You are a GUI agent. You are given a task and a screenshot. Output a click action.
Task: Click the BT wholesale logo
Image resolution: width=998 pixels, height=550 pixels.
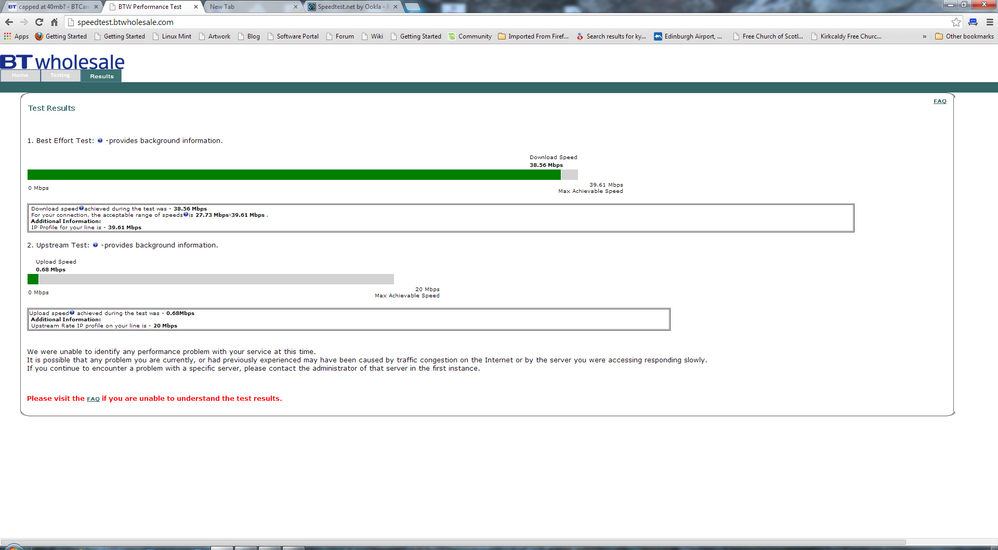pyautogui.click(x=62, y=62)
